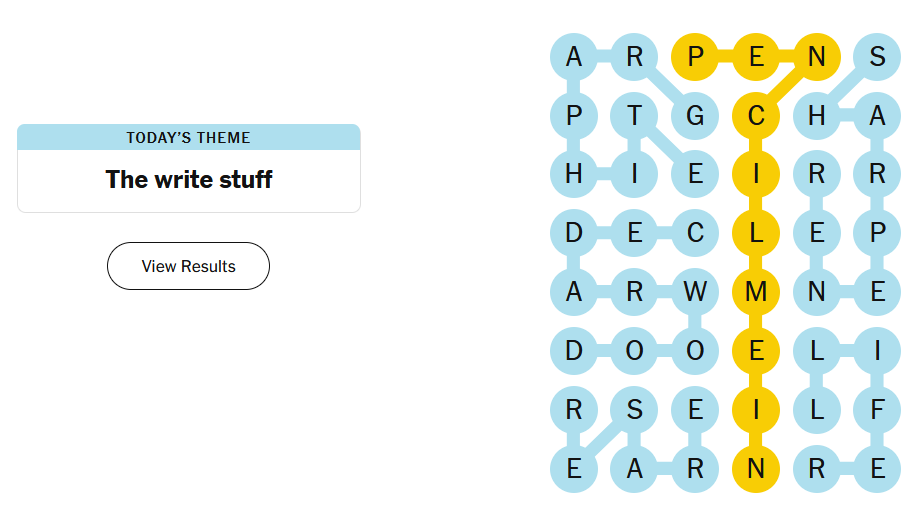Click the blue letter C tile

[x=695, y=233]
